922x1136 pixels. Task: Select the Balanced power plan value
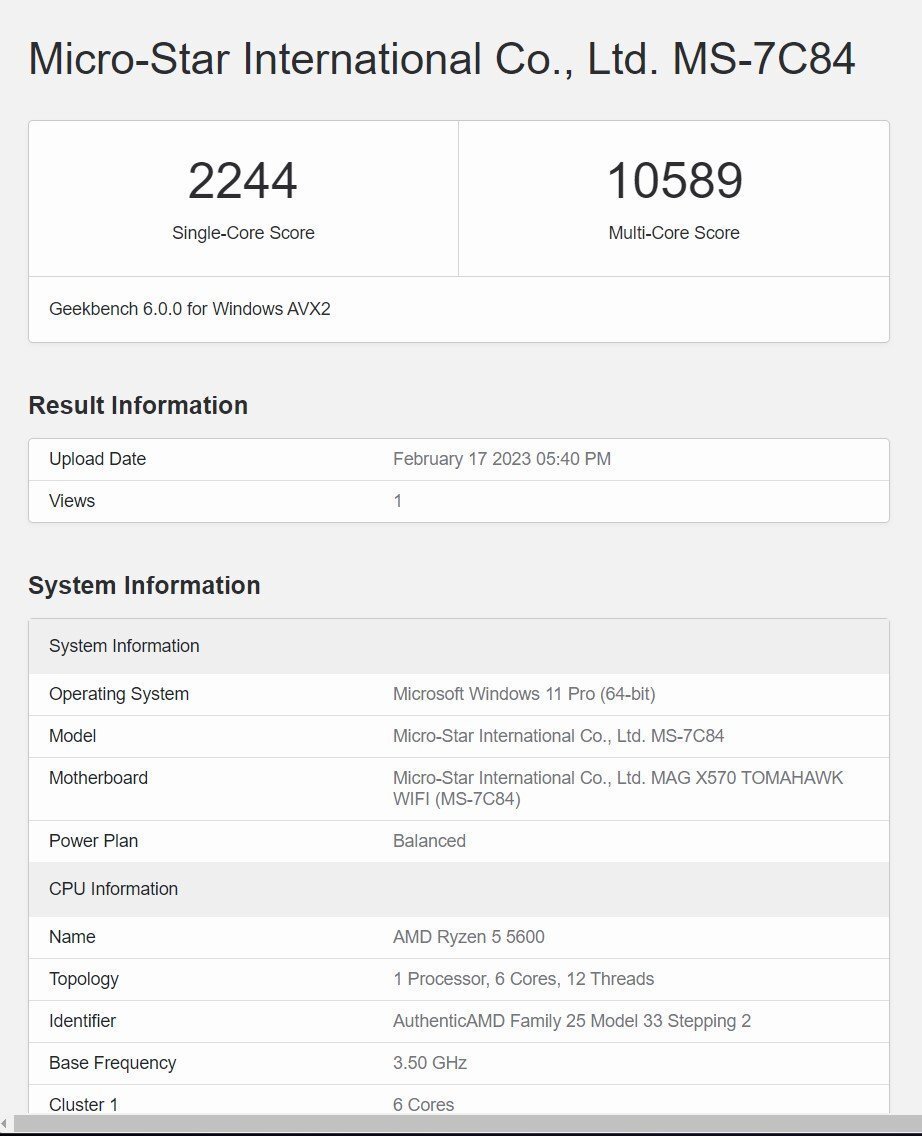pyautogui.click(x=429, y=840)
